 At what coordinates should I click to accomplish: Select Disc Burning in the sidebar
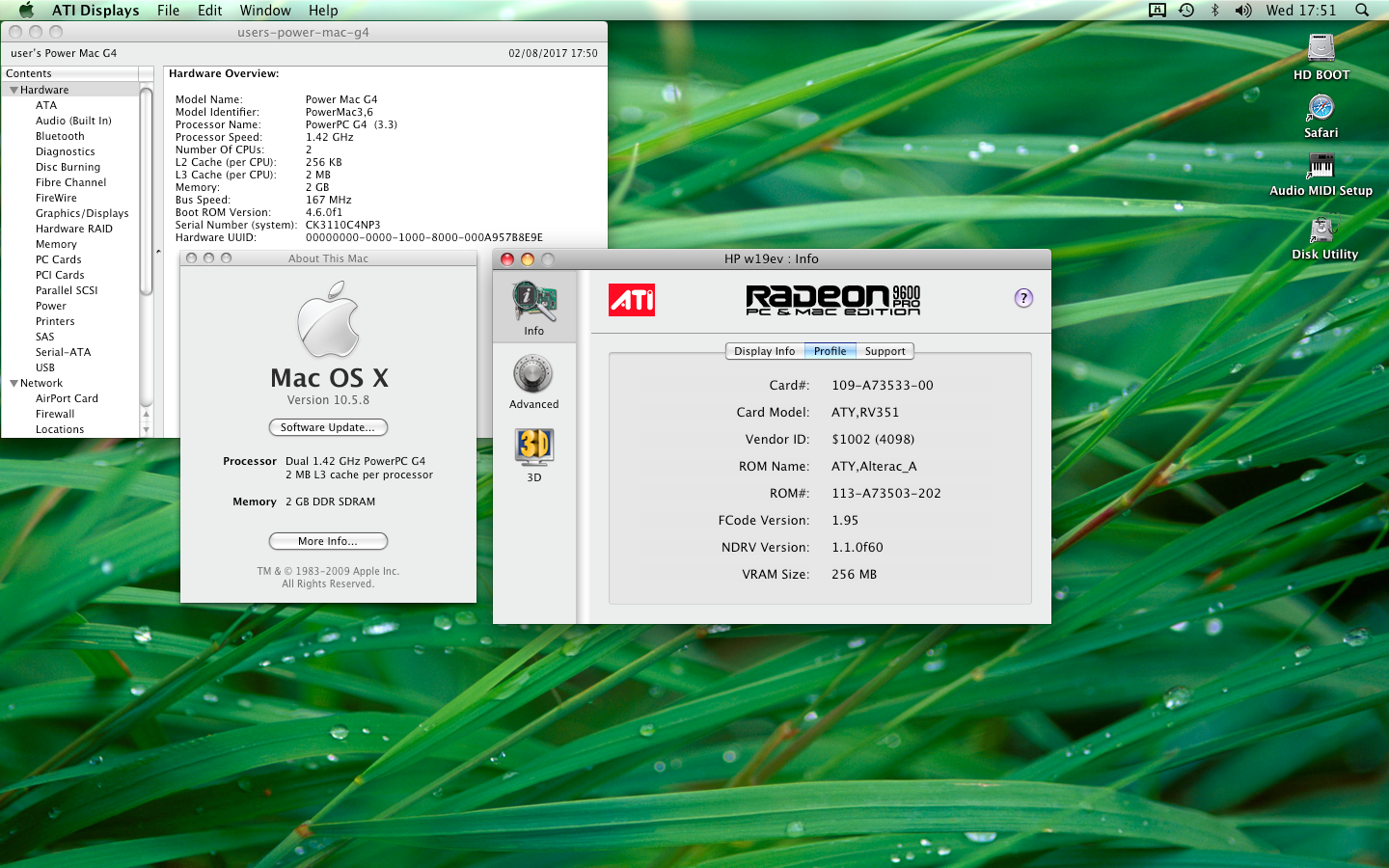coord(68,167)
